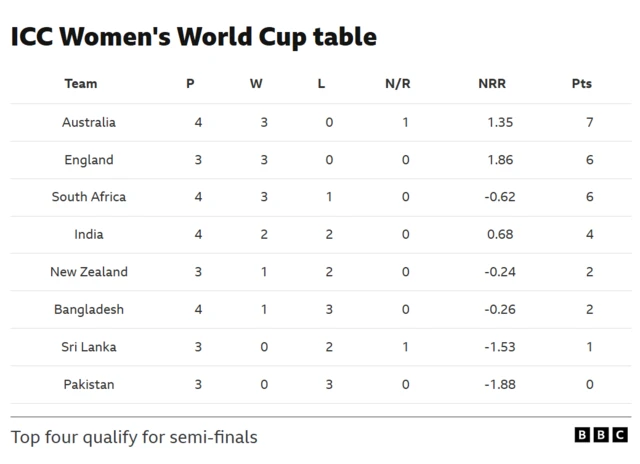Select the Bangladesh team name
640x464 pixels.
pyautogui.click(x=89, y=310)
